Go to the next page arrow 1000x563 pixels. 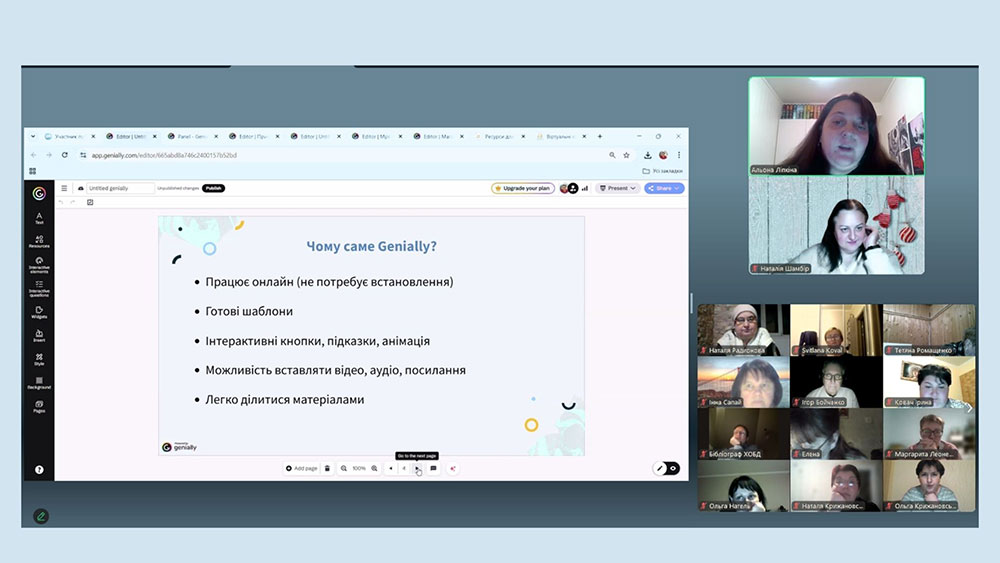(417, 468)
